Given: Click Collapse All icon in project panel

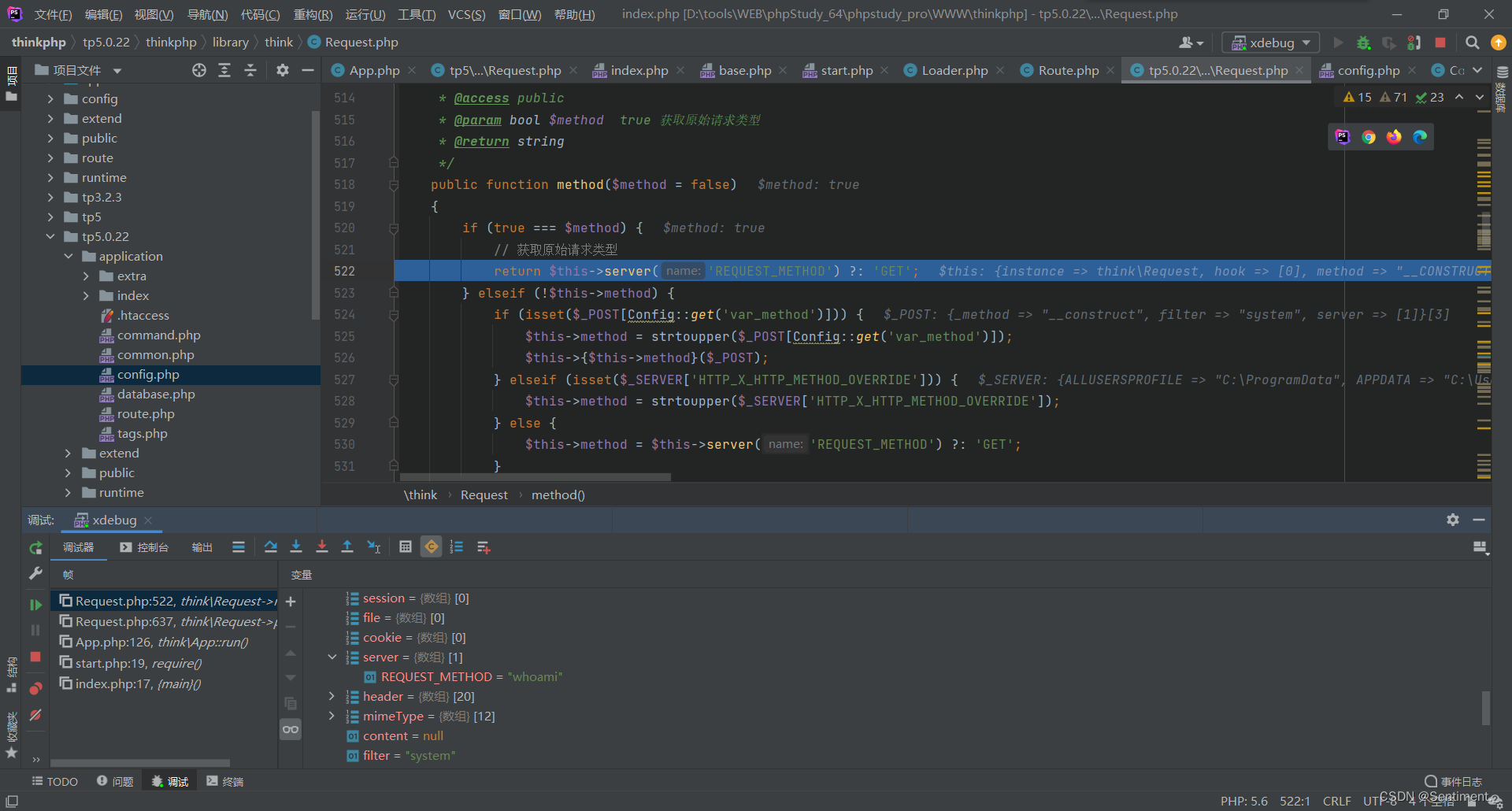Looking at the screenshot, I should point(250,71).
